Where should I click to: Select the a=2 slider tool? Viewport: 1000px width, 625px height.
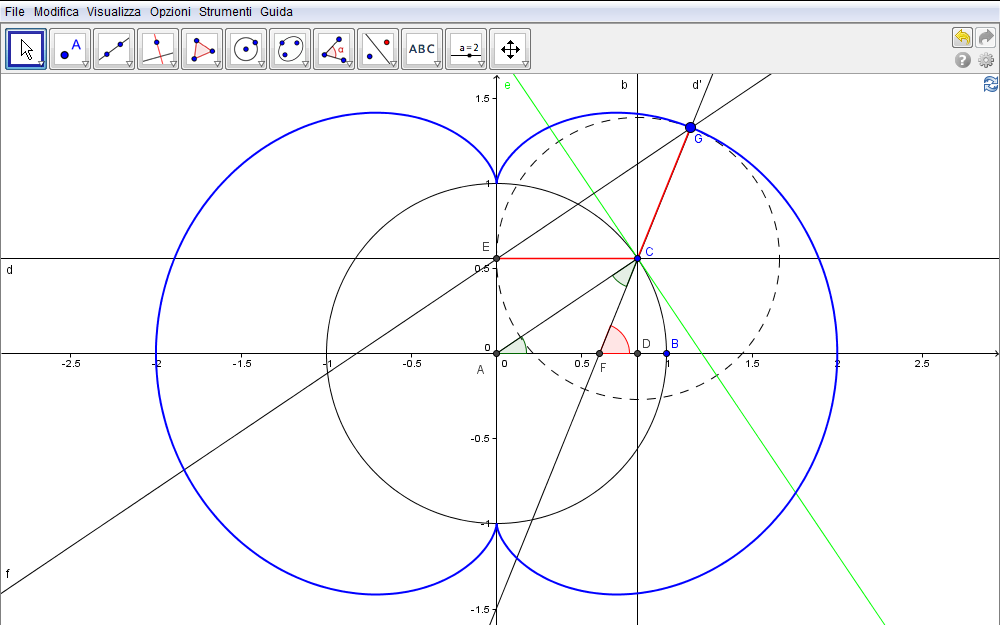point(466,48)
